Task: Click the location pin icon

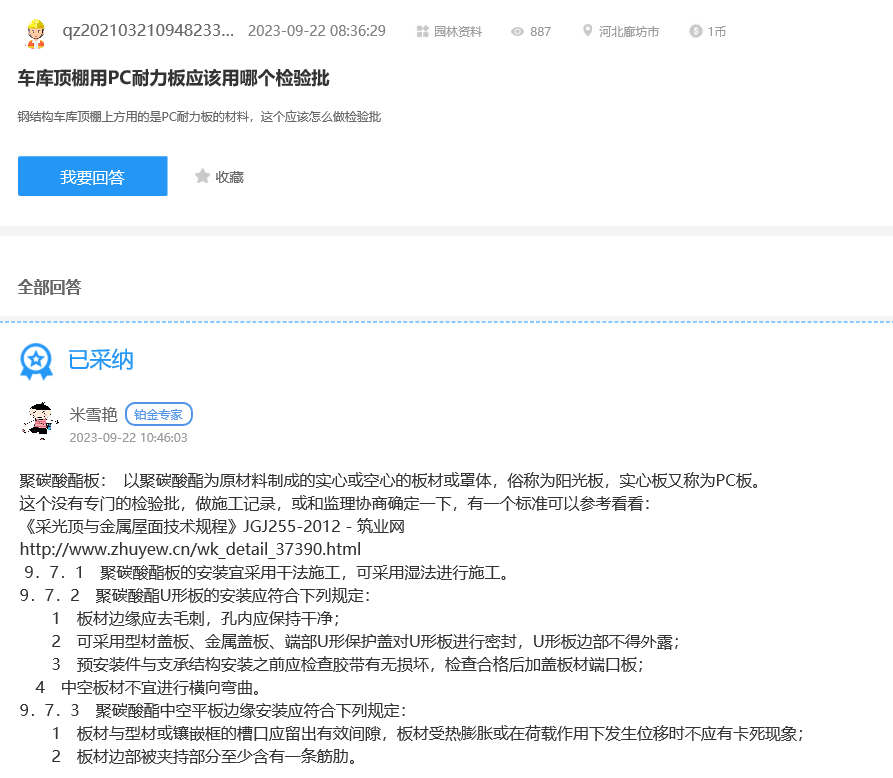Action: coord(587,32)
